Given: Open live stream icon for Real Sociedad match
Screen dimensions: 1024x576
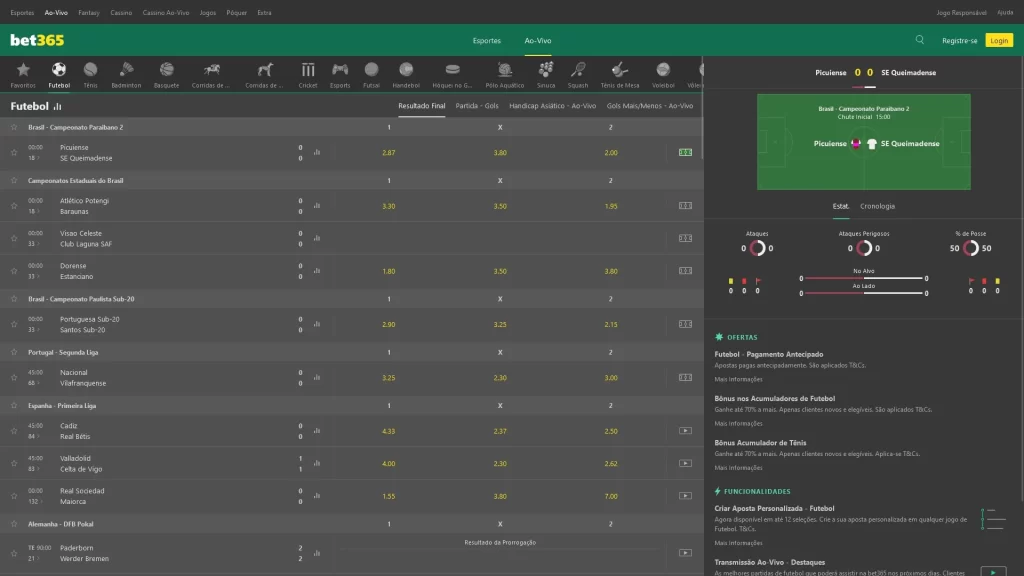Looking at the screenshot, I should pyautogui.click(x=685, y=496).
